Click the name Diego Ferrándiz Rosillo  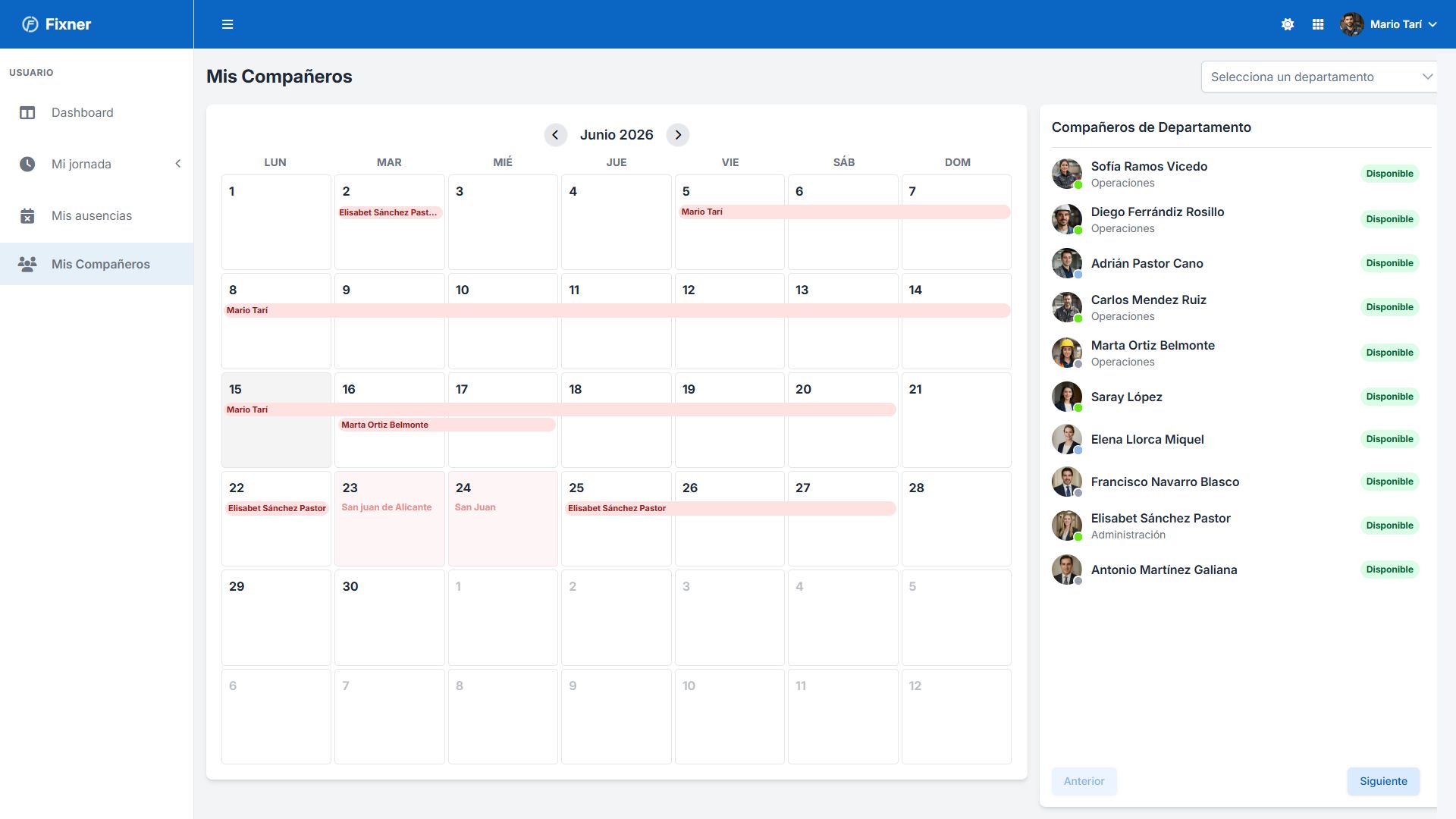coord(1157,212)
